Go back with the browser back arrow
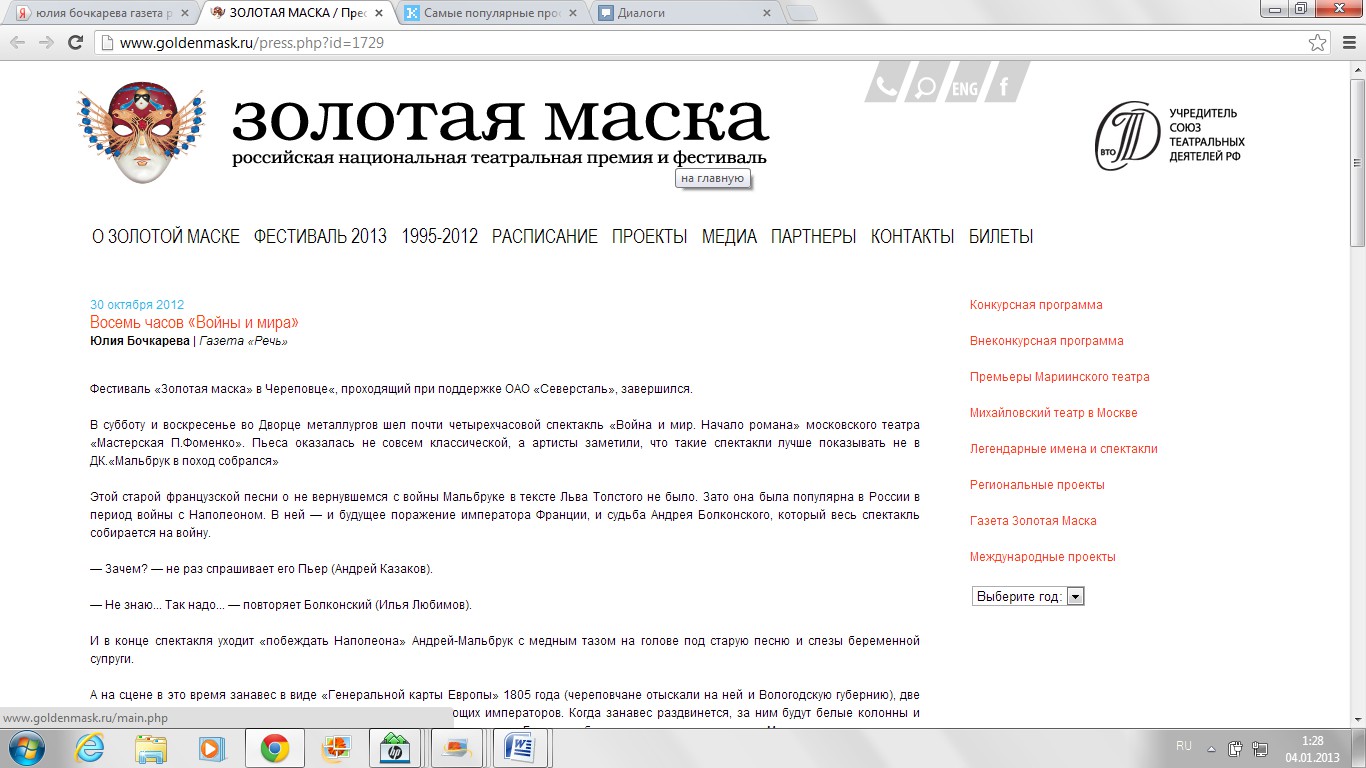The width and height of the screenshot is (1366, 768). [x=17, y=43]
